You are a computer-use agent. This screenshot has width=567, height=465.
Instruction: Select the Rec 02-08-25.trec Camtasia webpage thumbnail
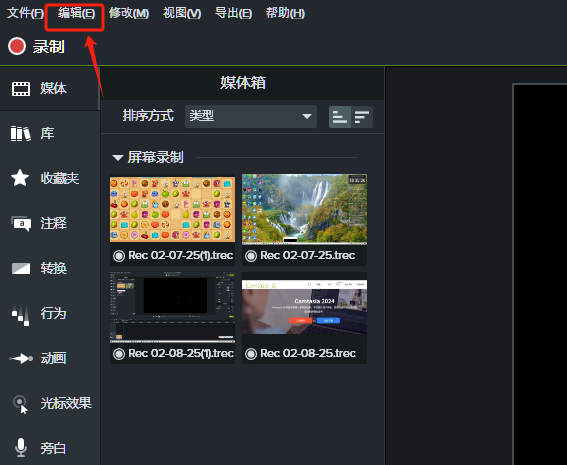point(304,307)
